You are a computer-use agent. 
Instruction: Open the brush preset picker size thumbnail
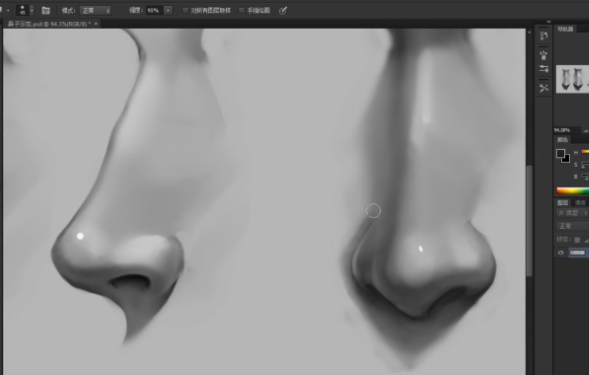(22, 10)
